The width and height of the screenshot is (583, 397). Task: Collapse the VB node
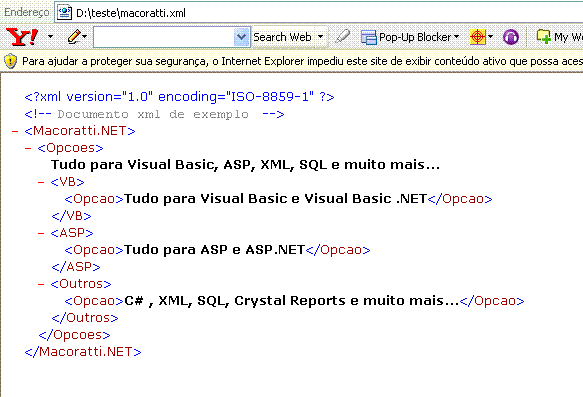click(41, 182)
